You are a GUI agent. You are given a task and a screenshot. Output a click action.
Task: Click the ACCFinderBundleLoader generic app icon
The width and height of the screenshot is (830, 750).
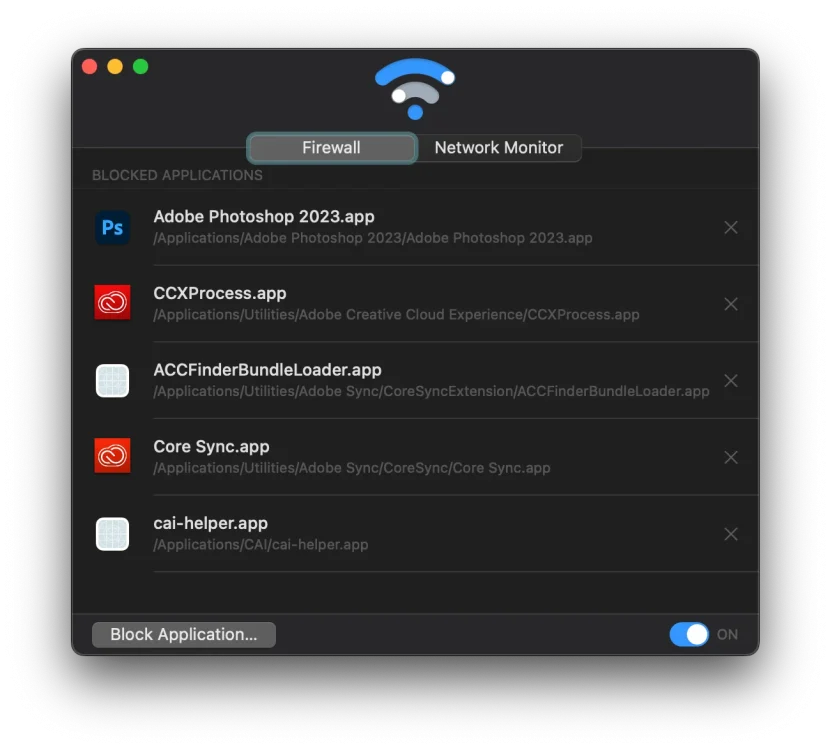112,381
